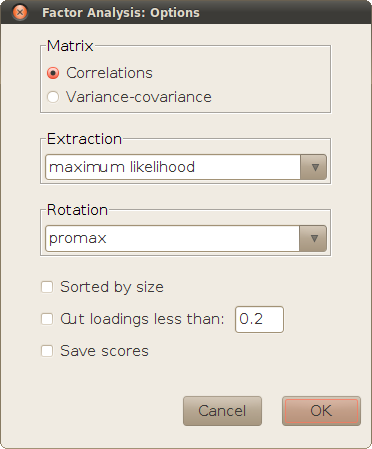
Task: Click the Factor Analysis: Options title bar
Action: pos(186,12)
